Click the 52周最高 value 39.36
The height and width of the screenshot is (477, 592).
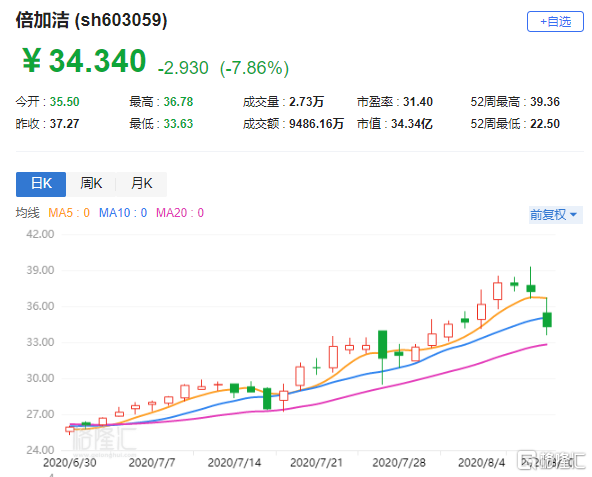pyautogui.click(x=545, y=102)
